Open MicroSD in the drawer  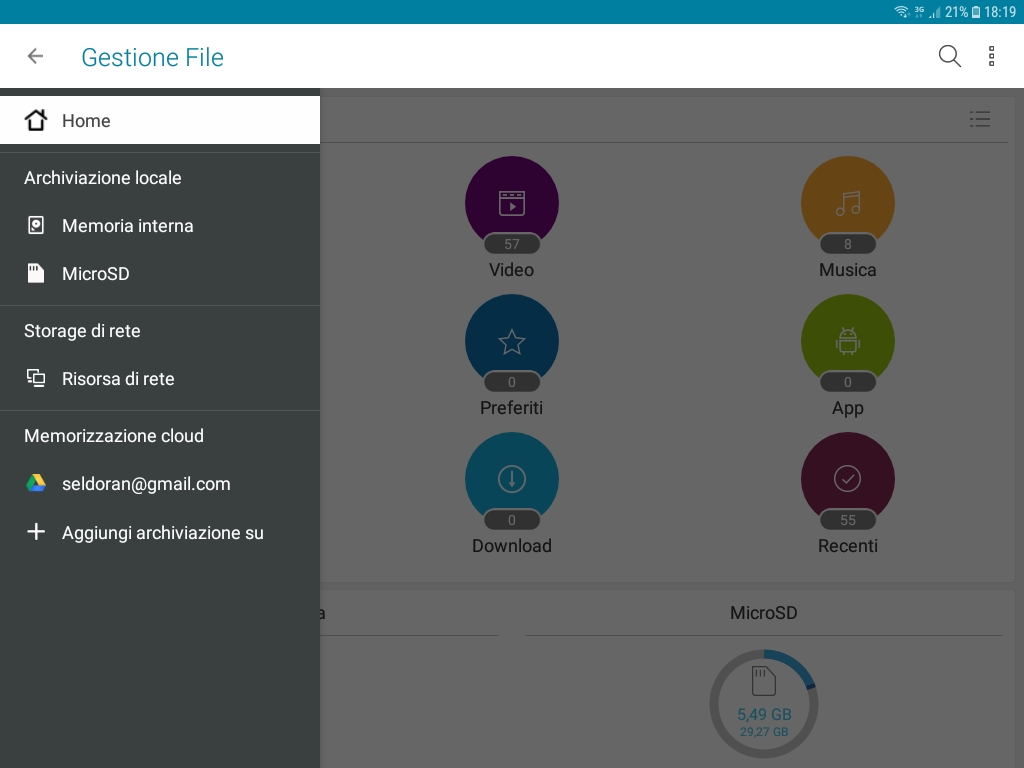tap(160, 274)
